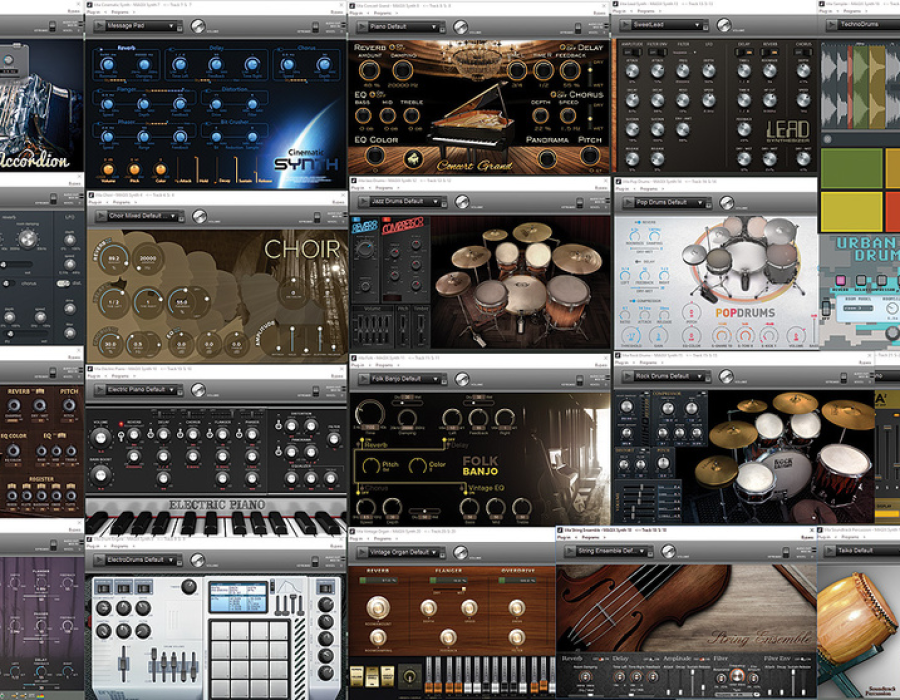Open the SweetLead preset dropdown

pos(697,25)
